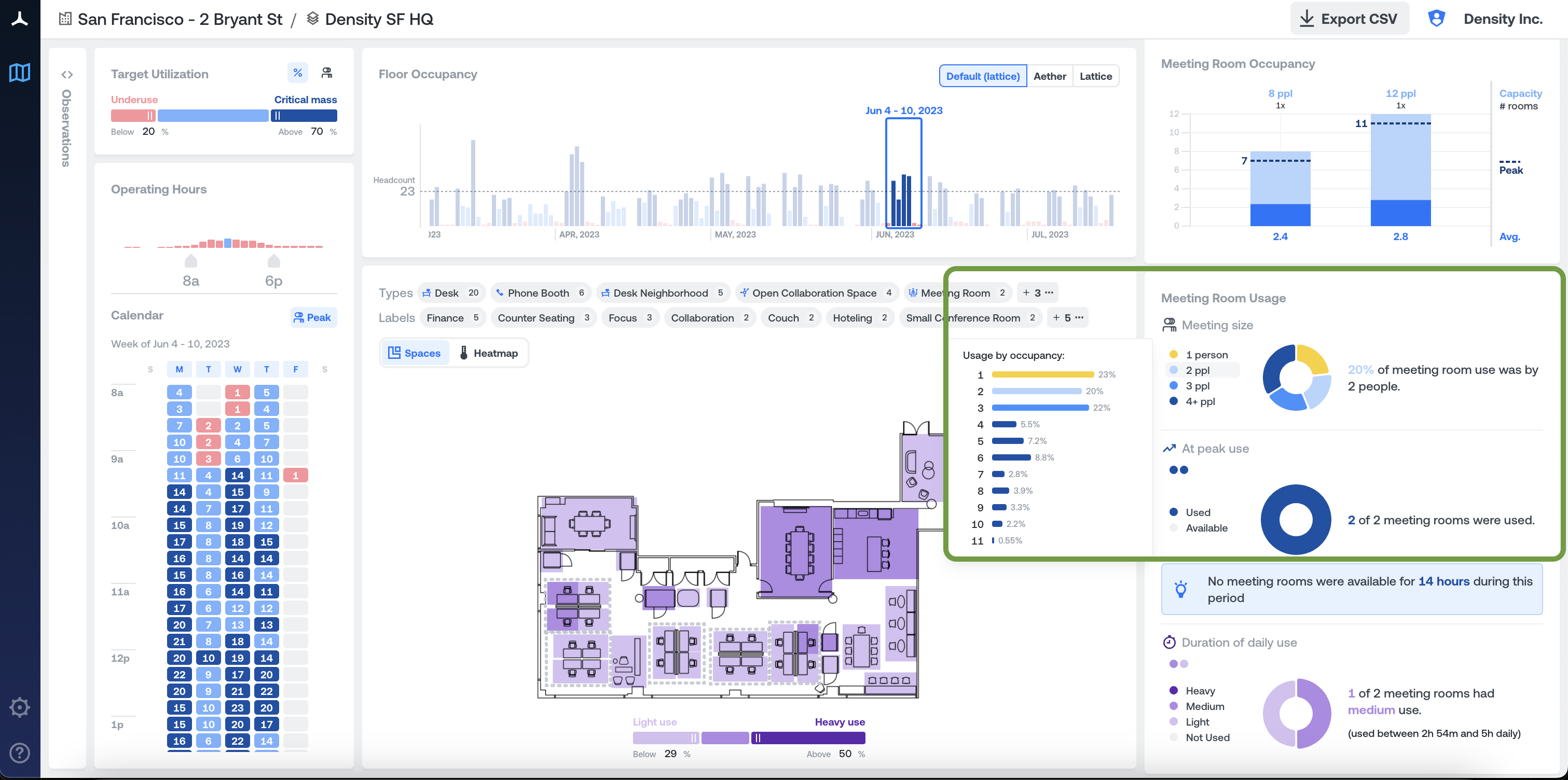Filter by Desk type chip
This screenshot has width=1568, height=780.
pos(451,292)
